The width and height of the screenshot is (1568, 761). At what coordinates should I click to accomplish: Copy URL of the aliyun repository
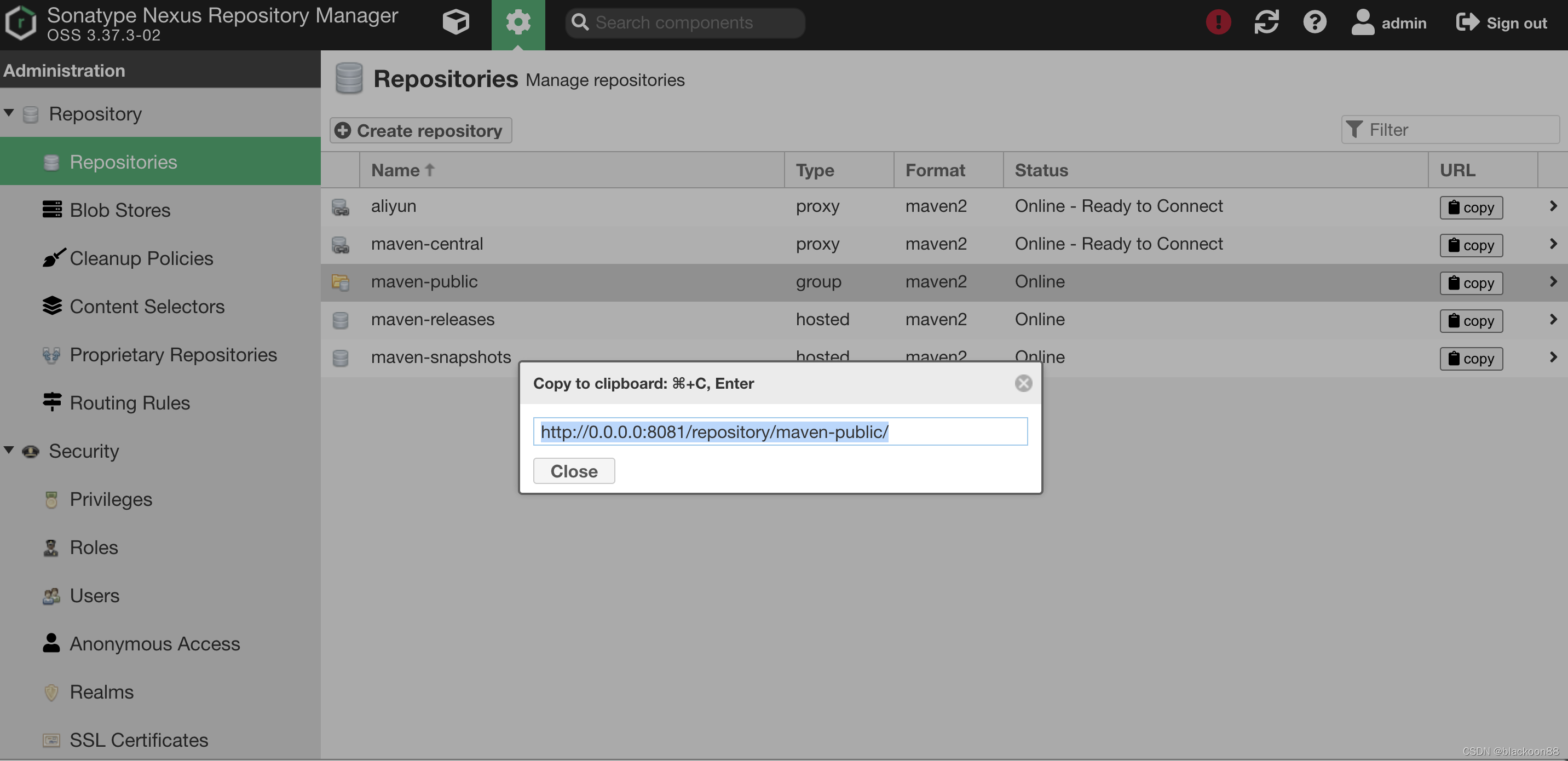1471,207
